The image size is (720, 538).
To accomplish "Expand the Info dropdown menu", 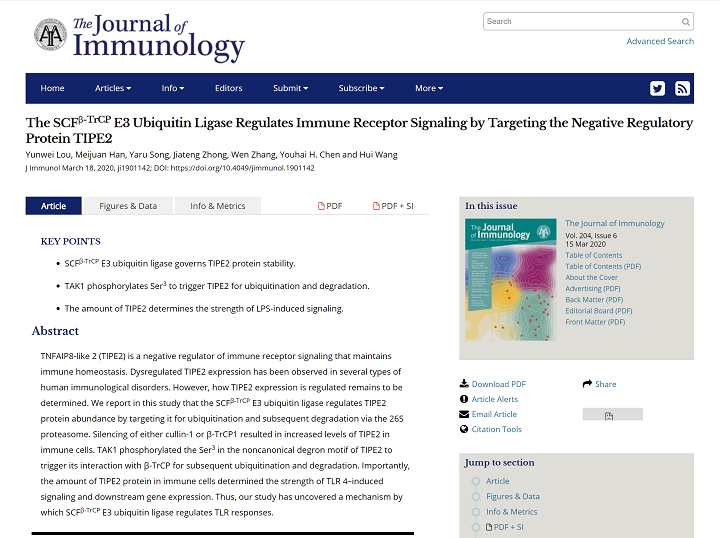I will click(173, 88).
